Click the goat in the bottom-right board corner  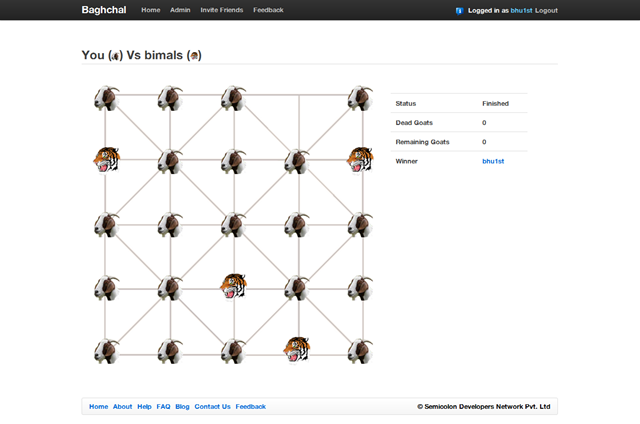[x=360, y=351]
